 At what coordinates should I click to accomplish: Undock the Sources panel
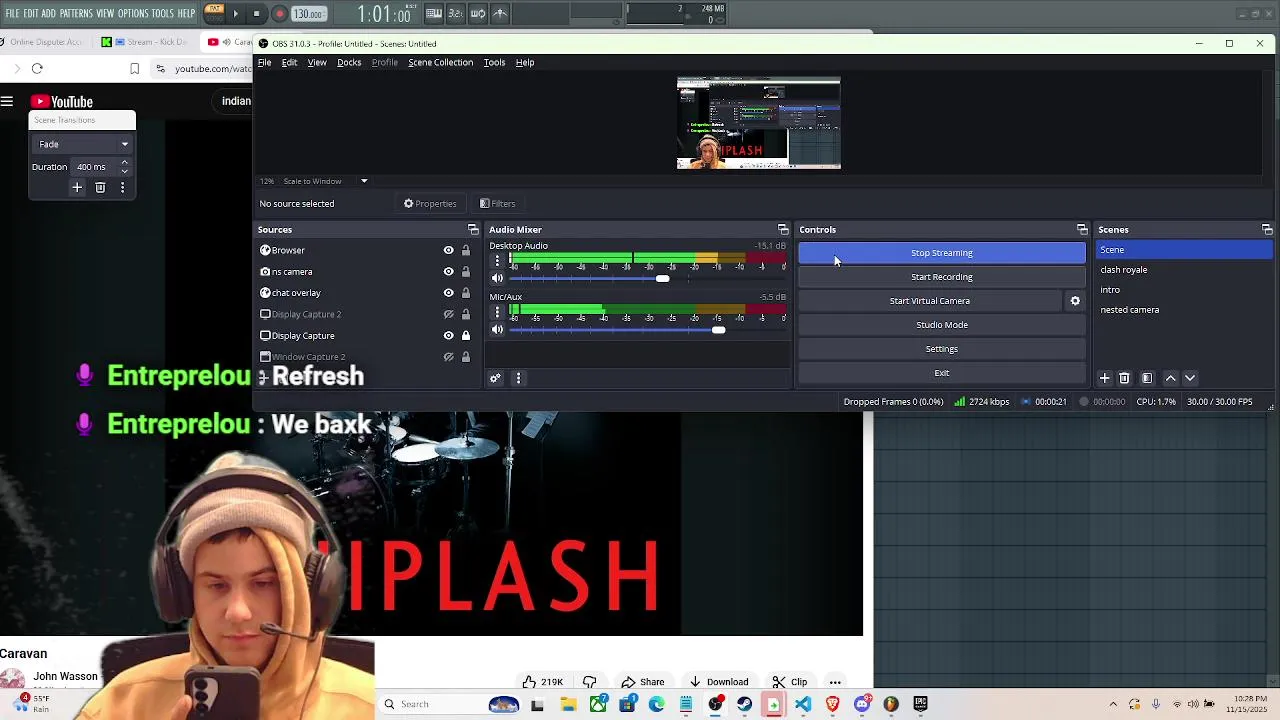coord(473,230)
